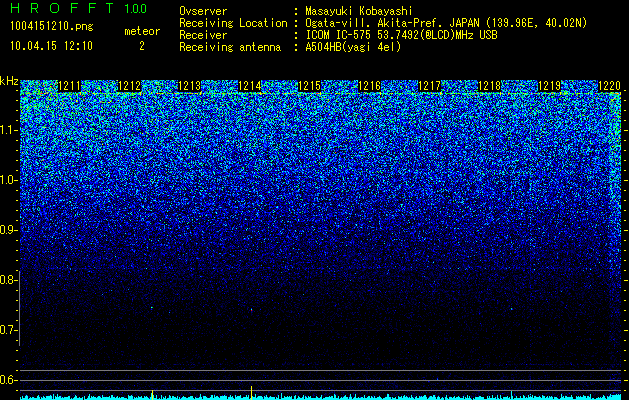This screenshot has width=629, height=400.
Task: Click the 'Receiving Location' label
Action: coord(233,23)
